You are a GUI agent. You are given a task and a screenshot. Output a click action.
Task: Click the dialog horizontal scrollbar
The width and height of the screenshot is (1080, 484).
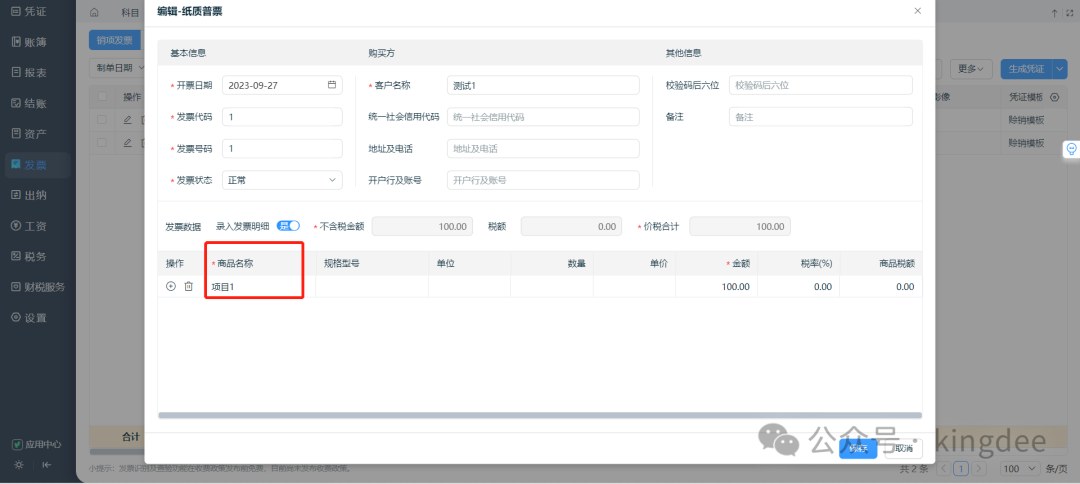pos(540,415)
